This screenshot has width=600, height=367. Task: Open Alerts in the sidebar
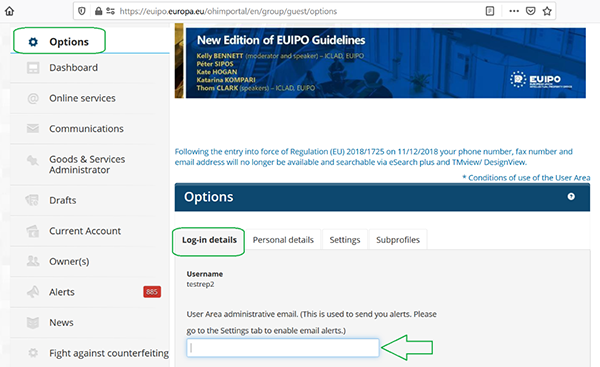click(62, 292)
